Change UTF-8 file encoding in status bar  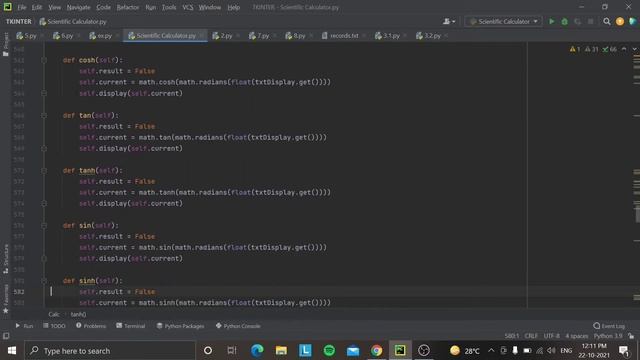coord(551,336)
